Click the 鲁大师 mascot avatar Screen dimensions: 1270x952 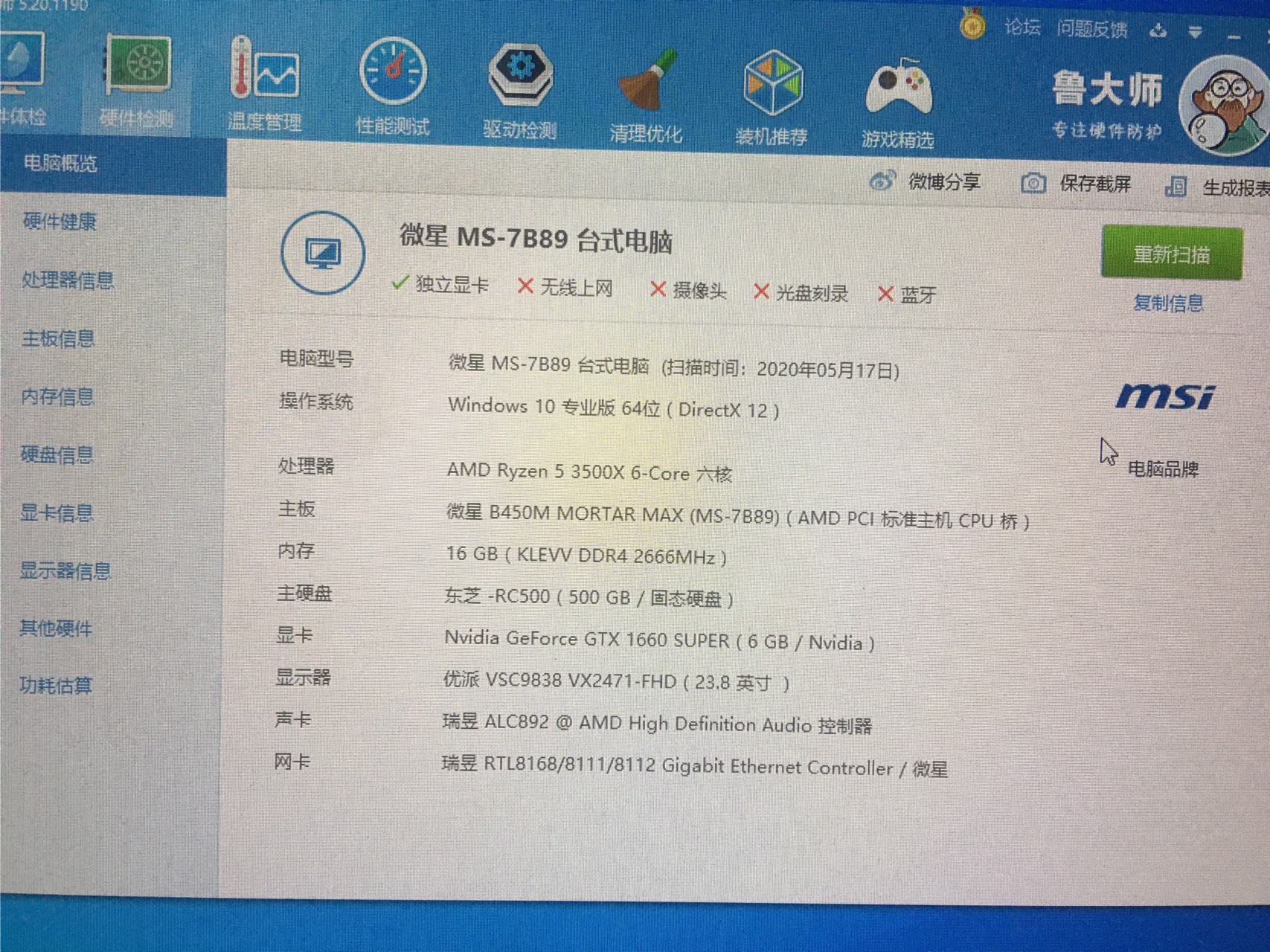tap(1224, 104)
